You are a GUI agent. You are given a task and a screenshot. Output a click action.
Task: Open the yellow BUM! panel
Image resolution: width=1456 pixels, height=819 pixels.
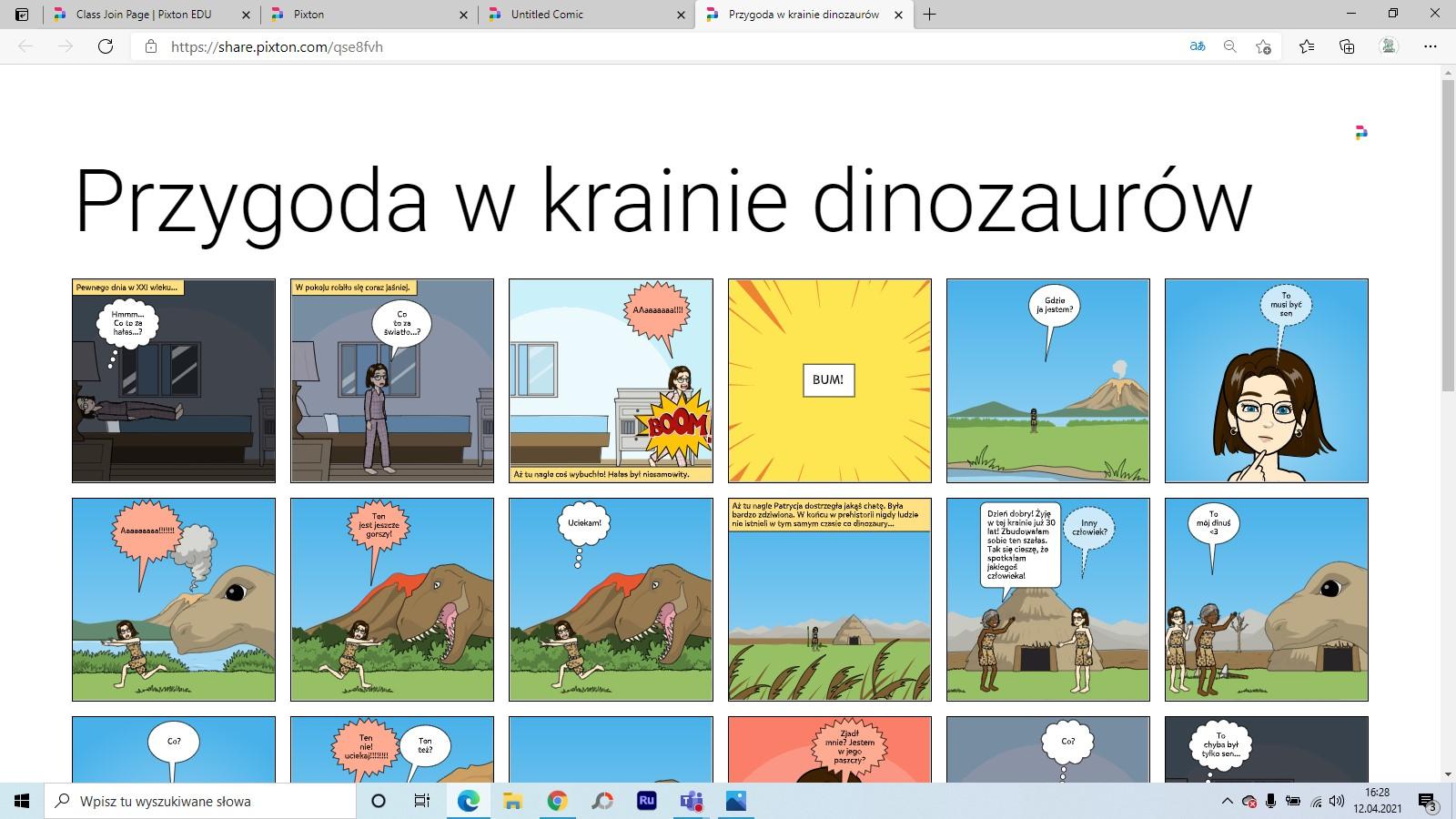(829, 380)
